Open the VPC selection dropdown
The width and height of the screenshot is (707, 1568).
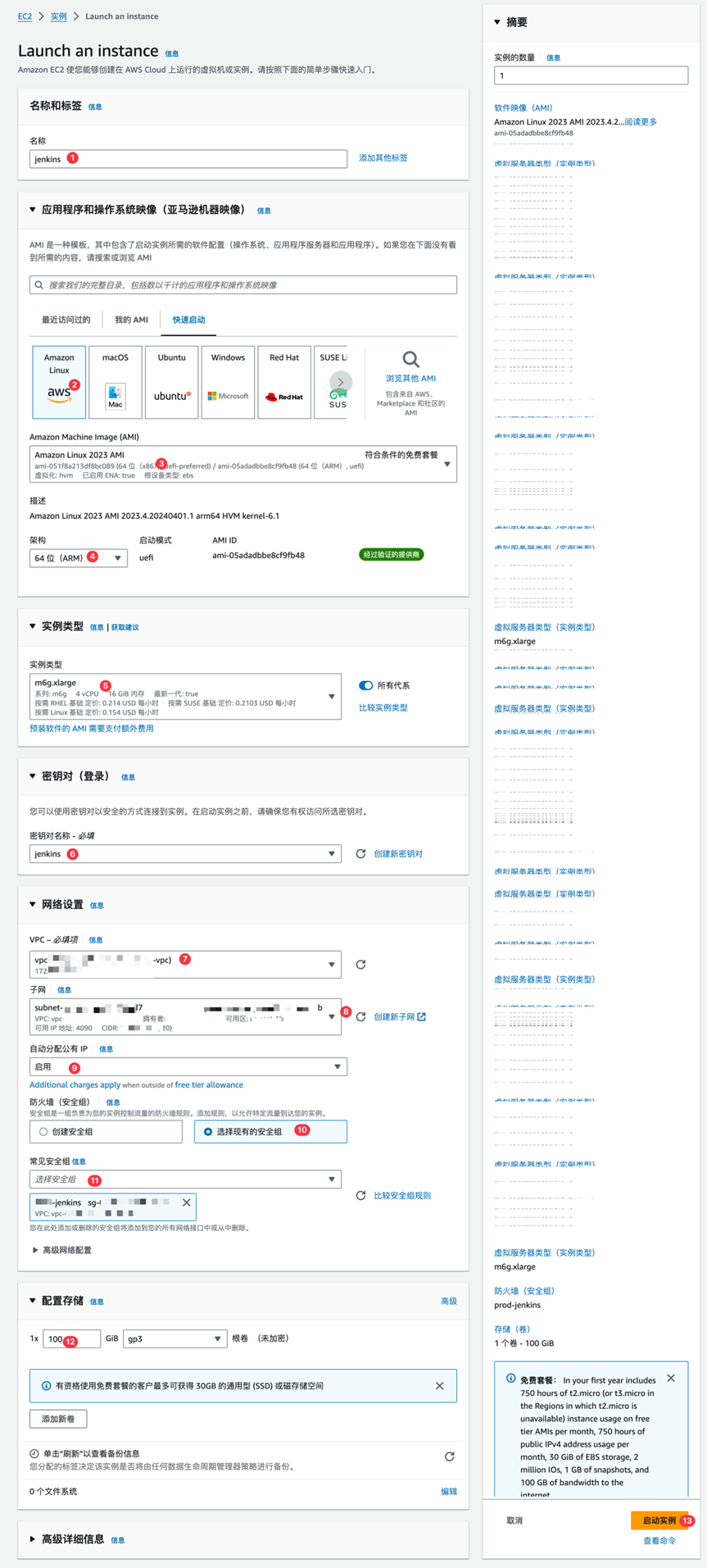[x=185, y=965]
